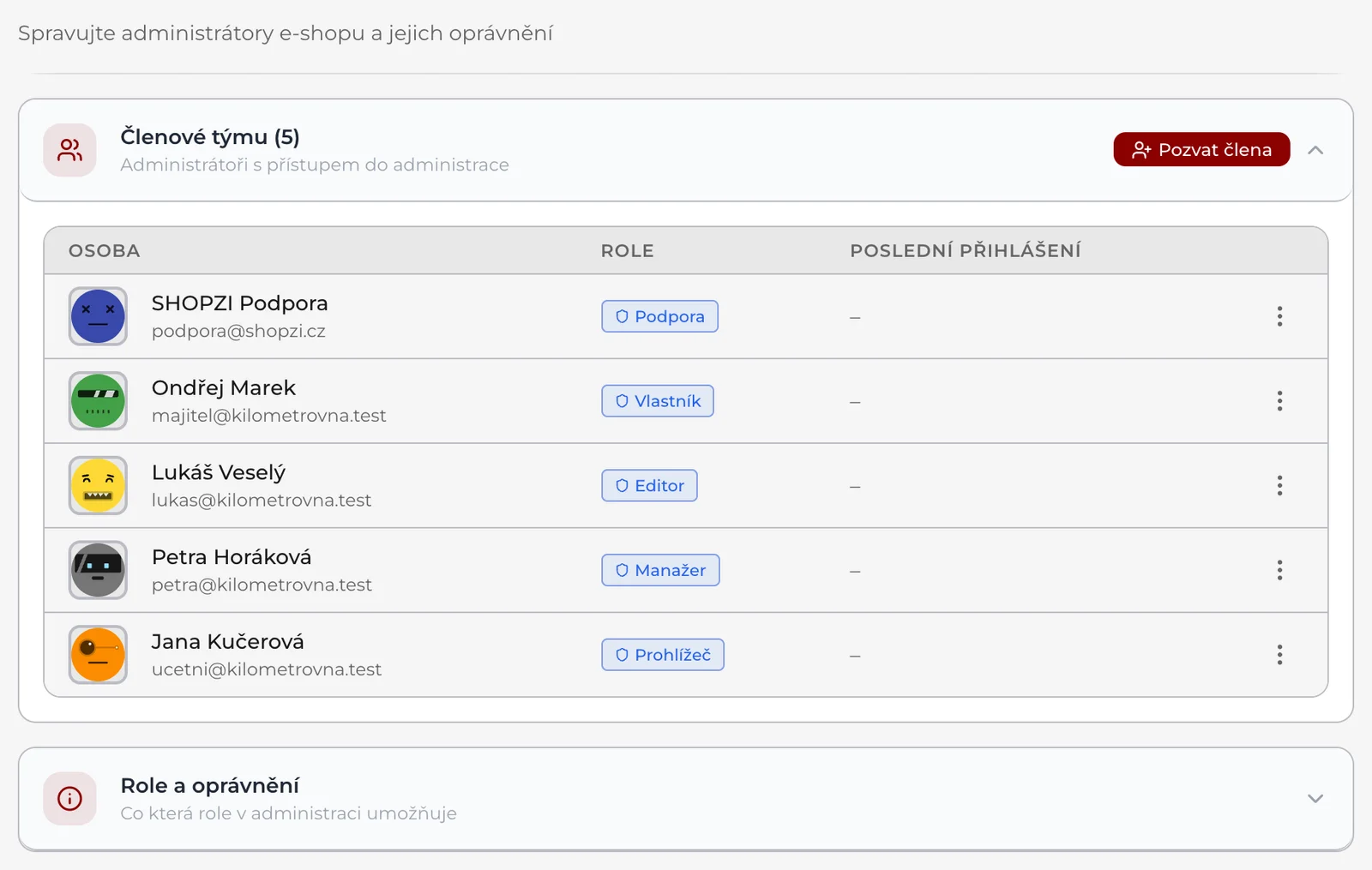1372x870 pixels.
Task: Expand the Role a oprávnění section
Action: pyautogui.click(x=1315, y=799)
